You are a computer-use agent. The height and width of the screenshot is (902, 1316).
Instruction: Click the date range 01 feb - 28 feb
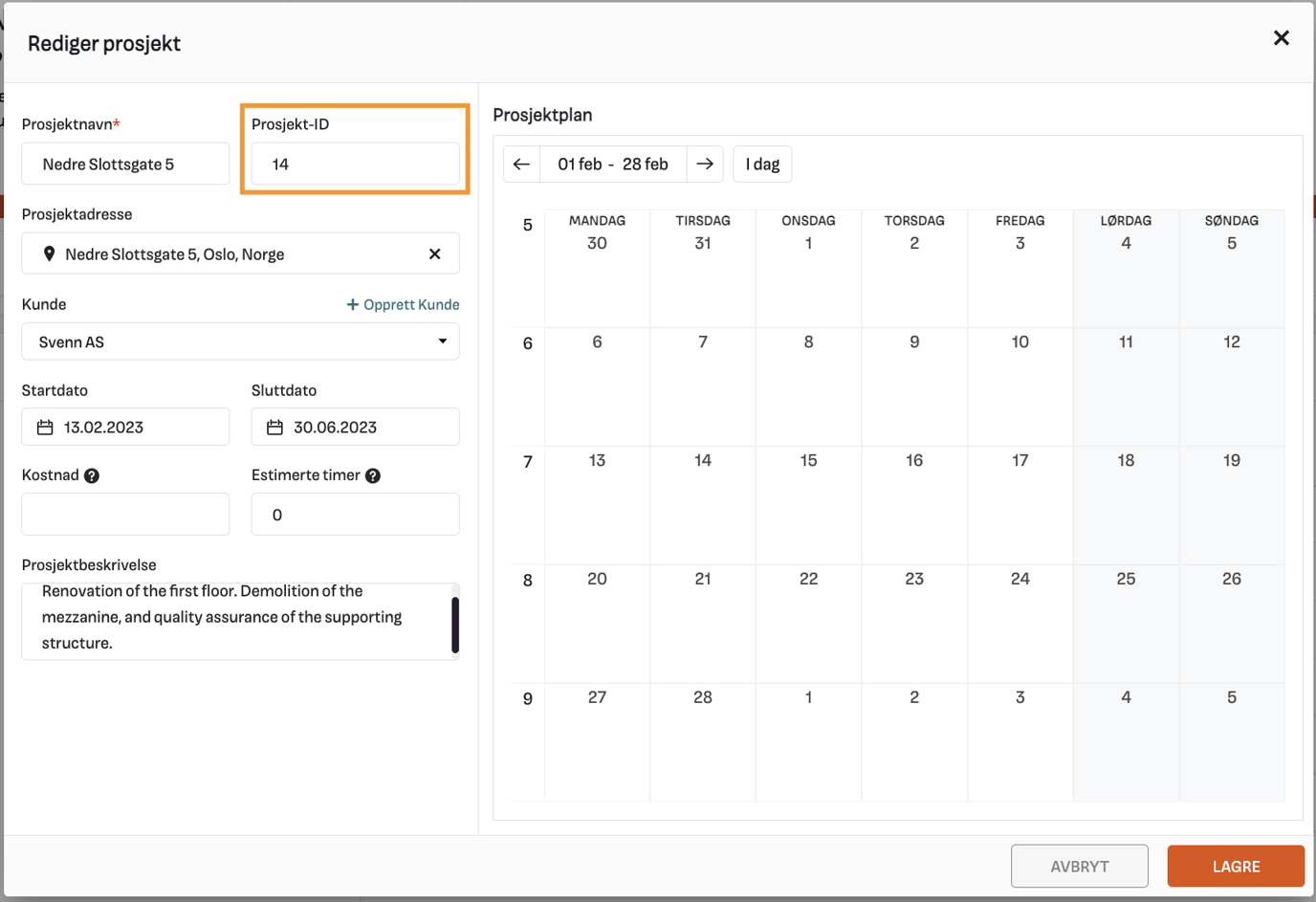click(613, 165)
